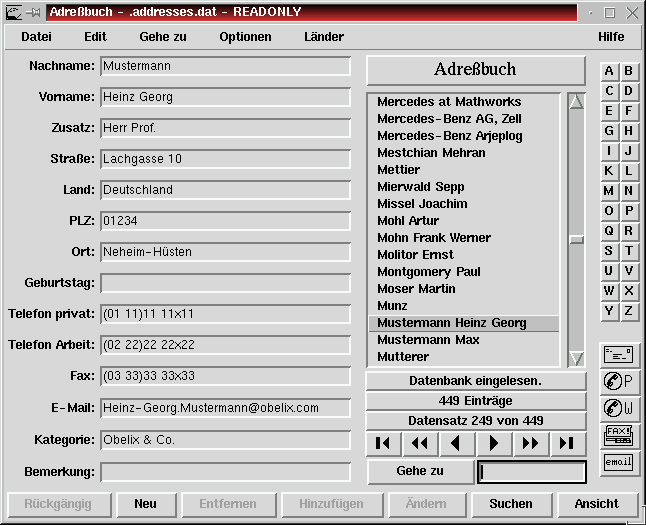Click the address card icon button
646x525 pixels.
(618, 354)
